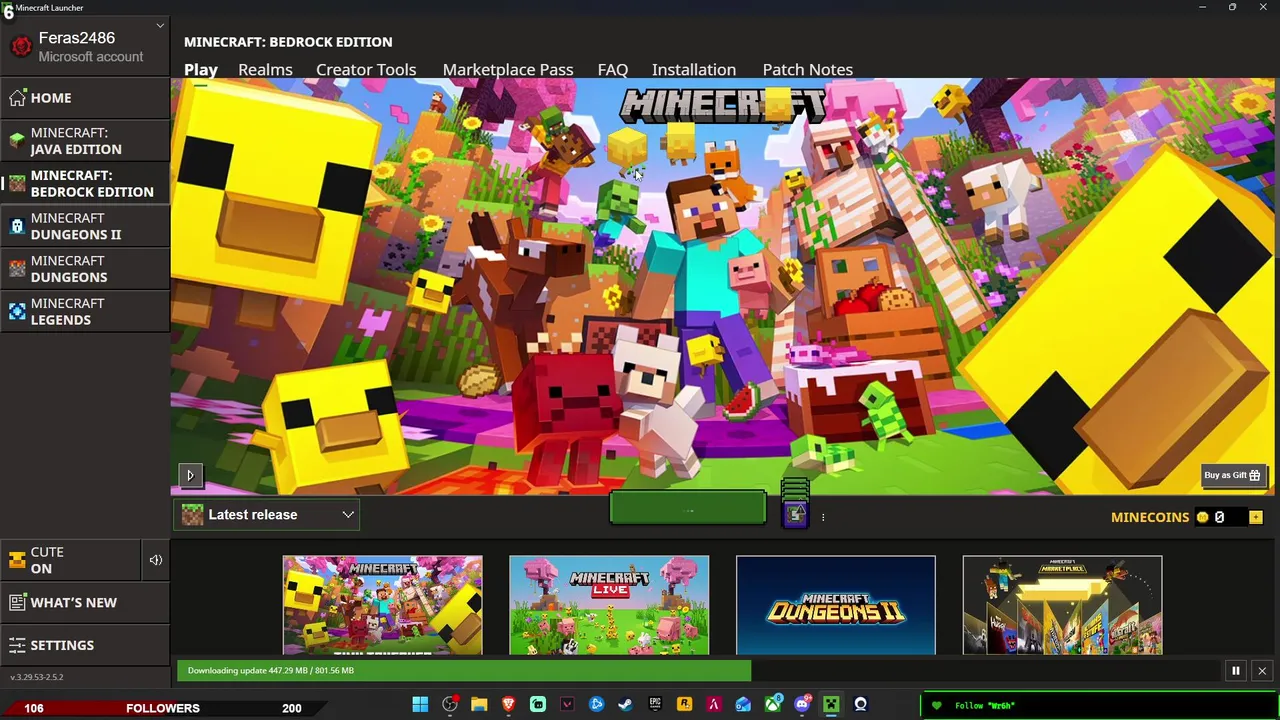Launch Brave browser from the taskbar
Screen dimensions: 1280x720
508,705
